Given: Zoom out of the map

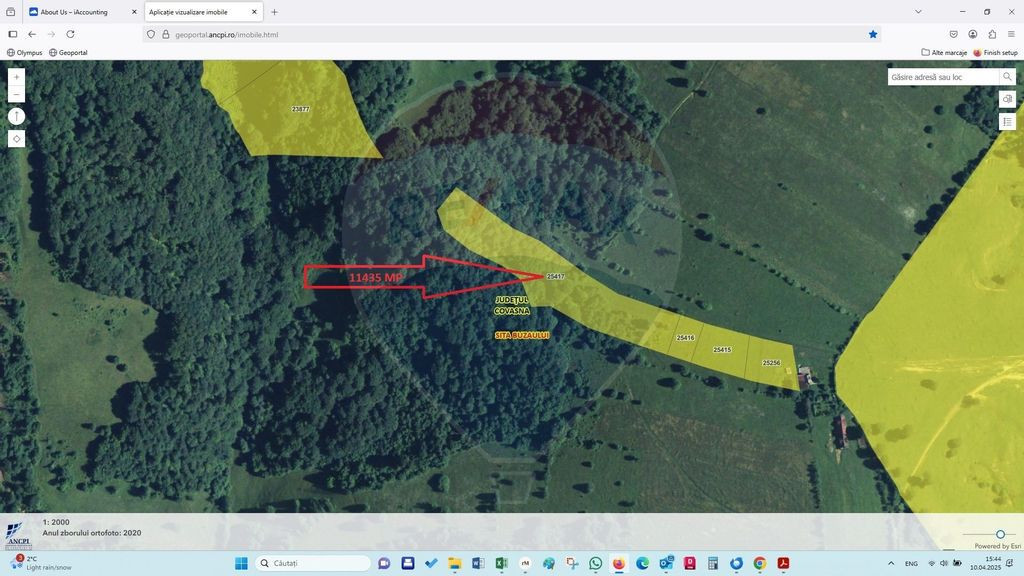Looking at the screenshot, I should 16,94.
